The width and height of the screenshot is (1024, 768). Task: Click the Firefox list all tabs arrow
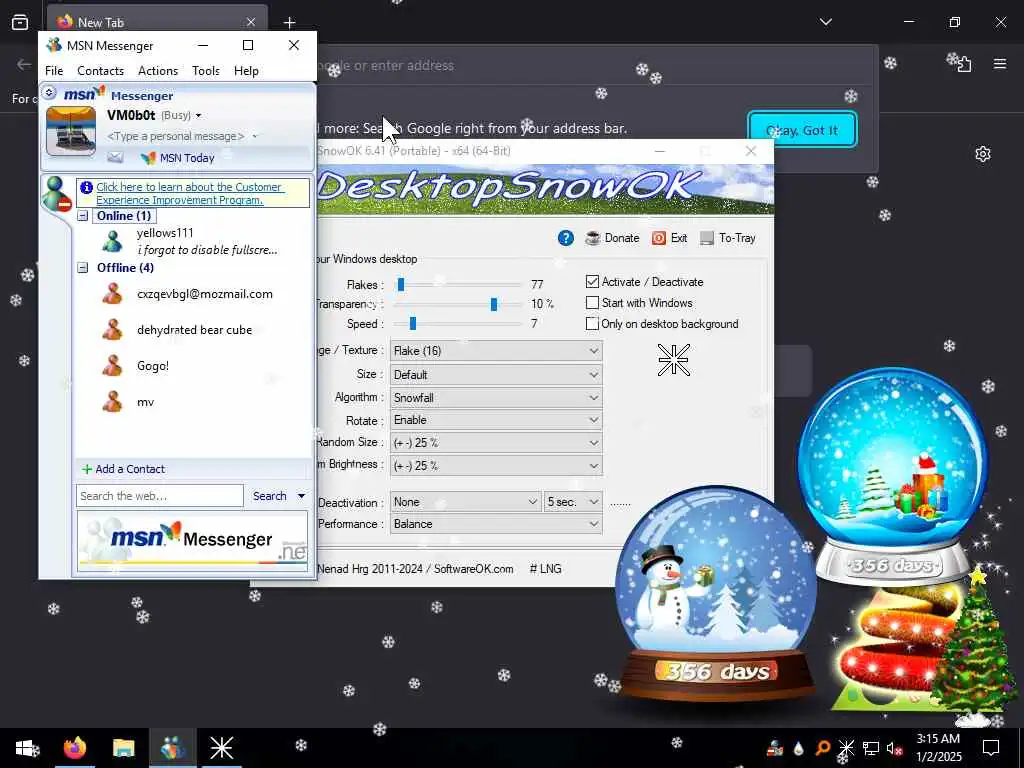826,22
